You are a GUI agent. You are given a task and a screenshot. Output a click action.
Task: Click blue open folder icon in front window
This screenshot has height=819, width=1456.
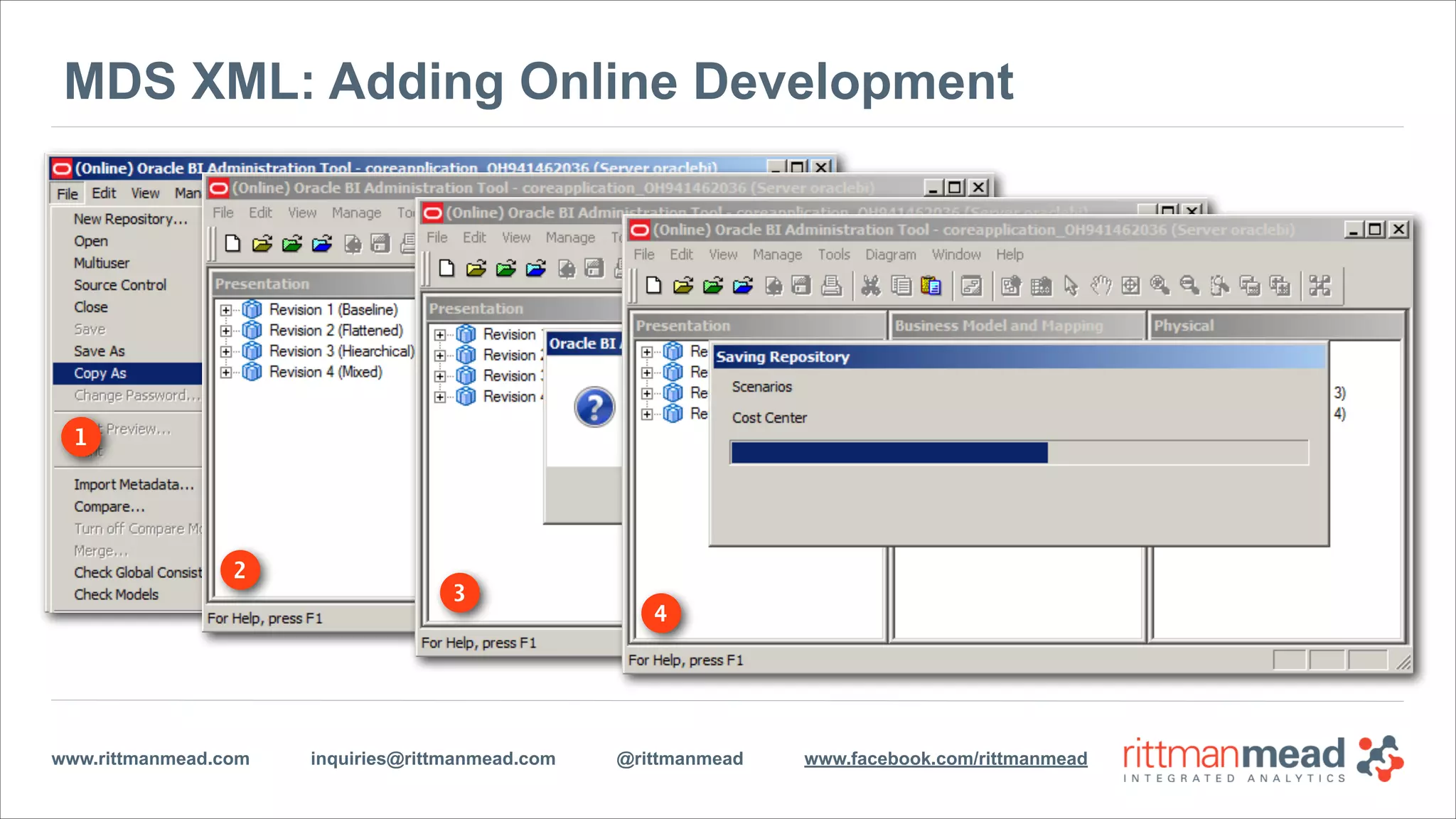click(743, 286)
